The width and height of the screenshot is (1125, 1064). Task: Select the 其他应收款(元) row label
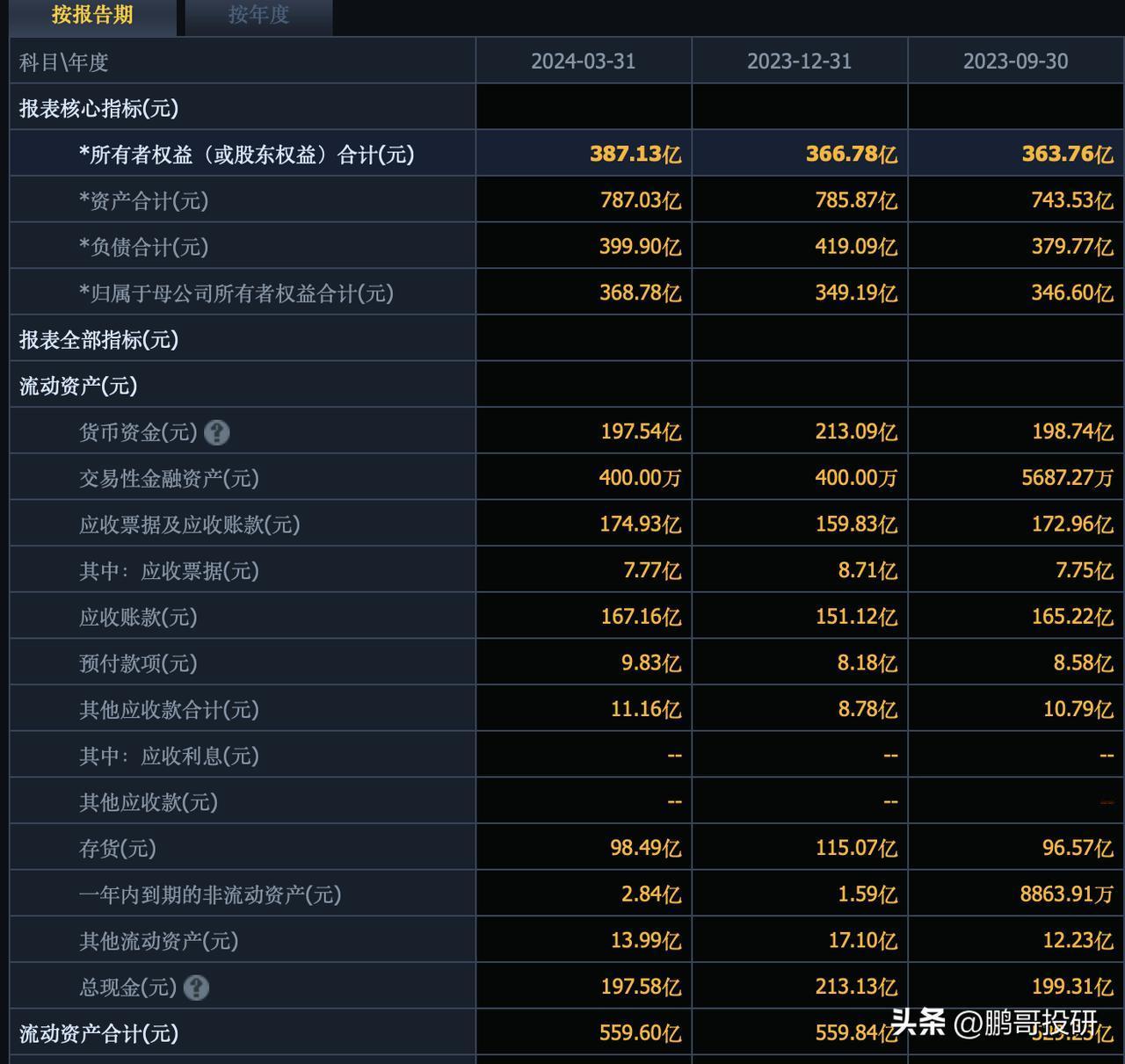click(x=149, y=802)
